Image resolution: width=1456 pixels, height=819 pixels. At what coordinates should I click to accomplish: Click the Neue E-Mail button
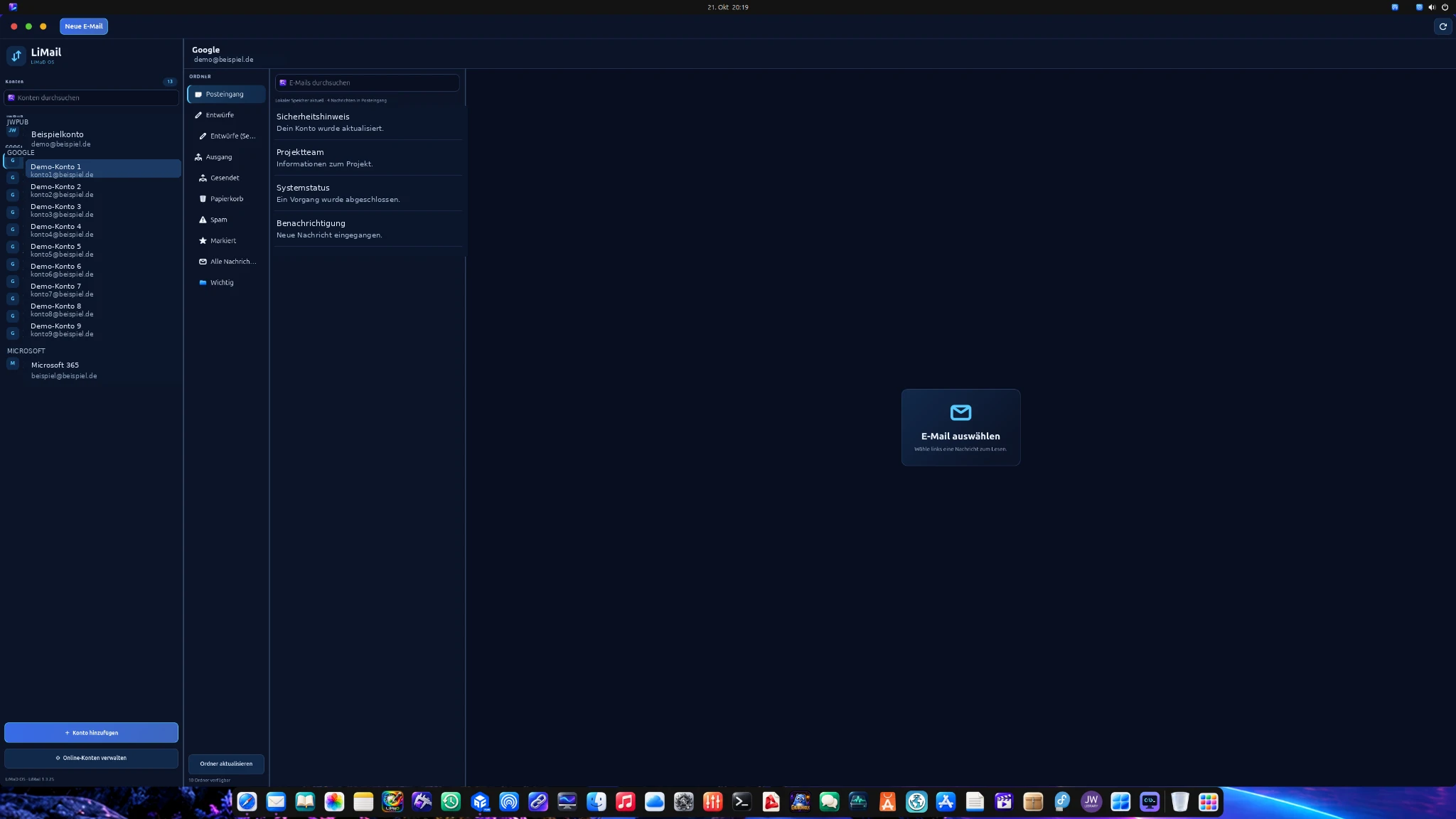tap(84, 26)
